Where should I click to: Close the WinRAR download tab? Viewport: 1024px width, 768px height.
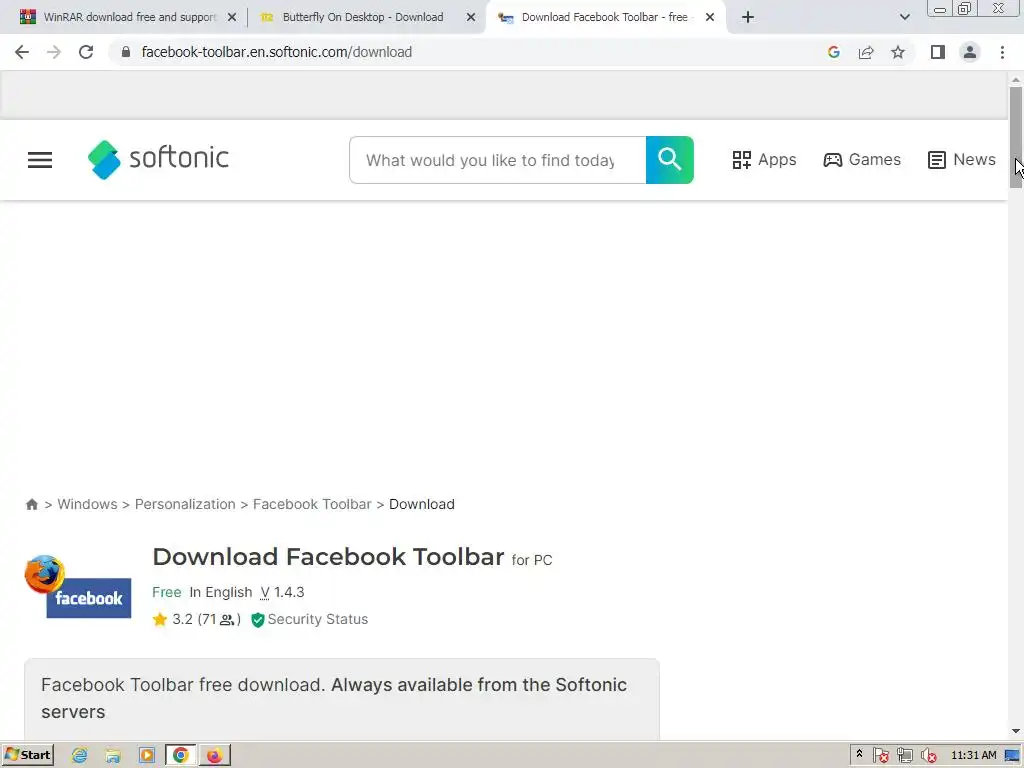click(x=232, y=18)
